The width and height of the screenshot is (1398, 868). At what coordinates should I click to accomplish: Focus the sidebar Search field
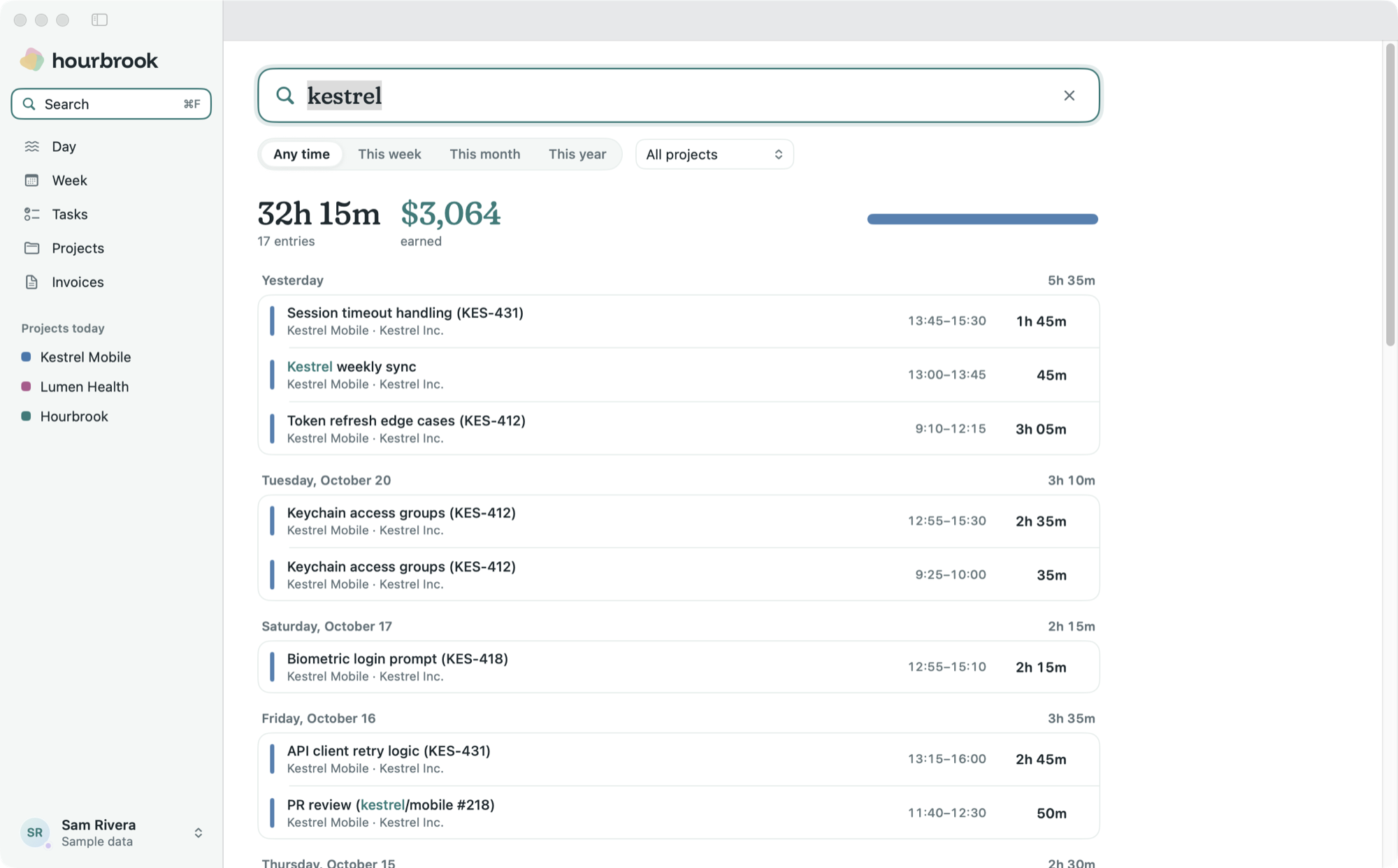click(x=111, y=104)
